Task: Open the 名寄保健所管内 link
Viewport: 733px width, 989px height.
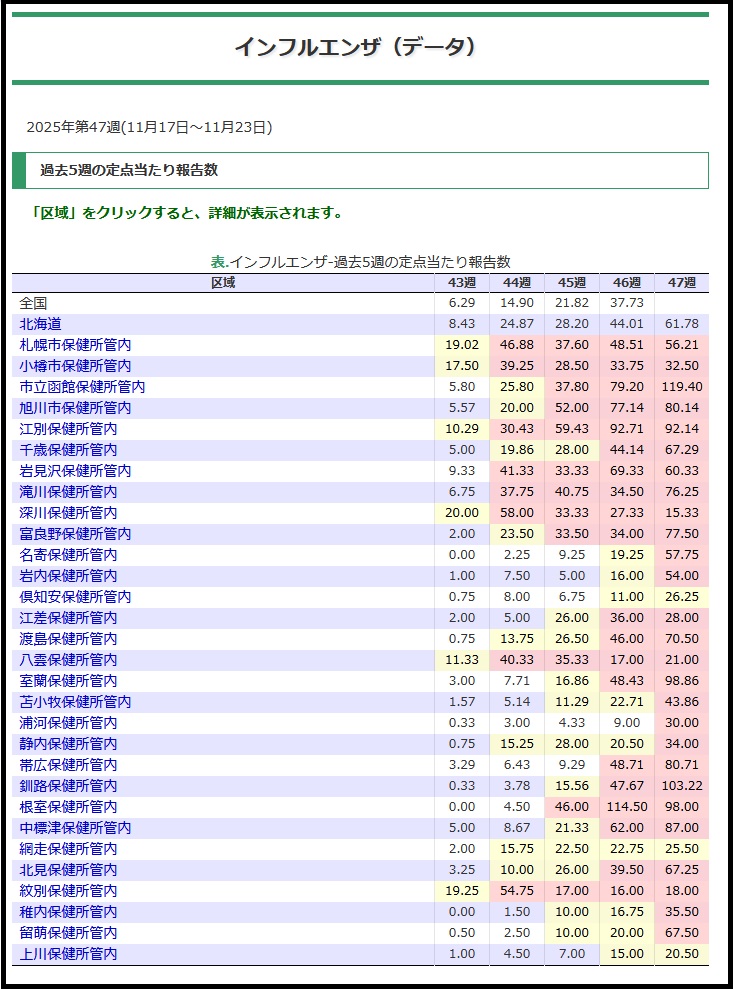Action: (x=68, y=555)
